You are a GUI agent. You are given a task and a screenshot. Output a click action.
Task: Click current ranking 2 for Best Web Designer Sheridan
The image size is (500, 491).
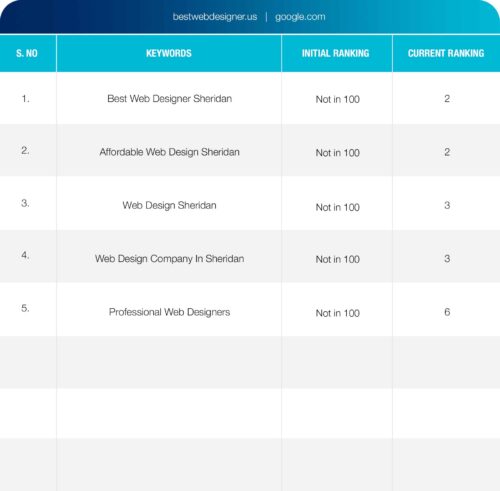click(447, 99)
